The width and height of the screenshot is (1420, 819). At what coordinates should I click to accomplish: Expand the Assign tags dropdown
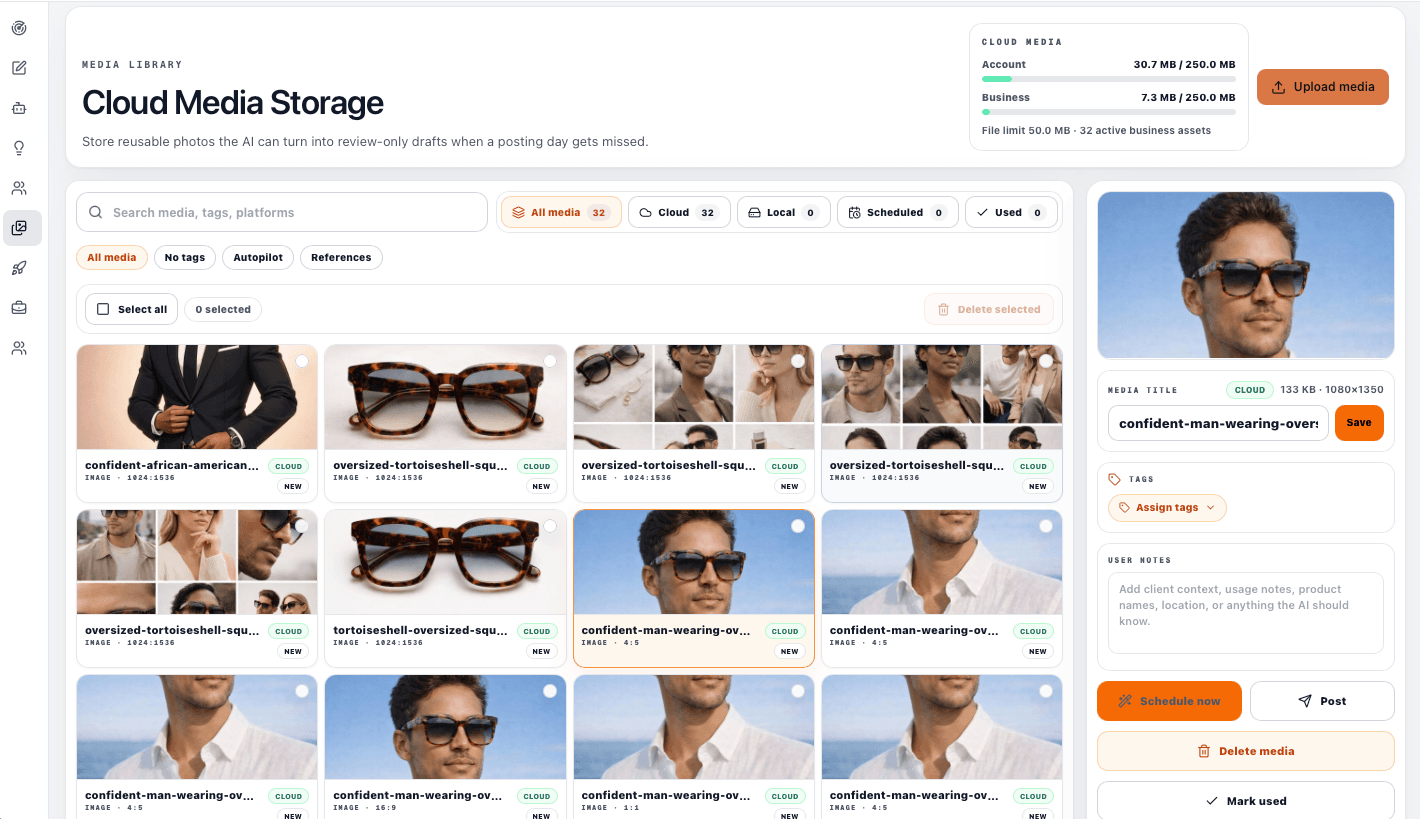1167,507
